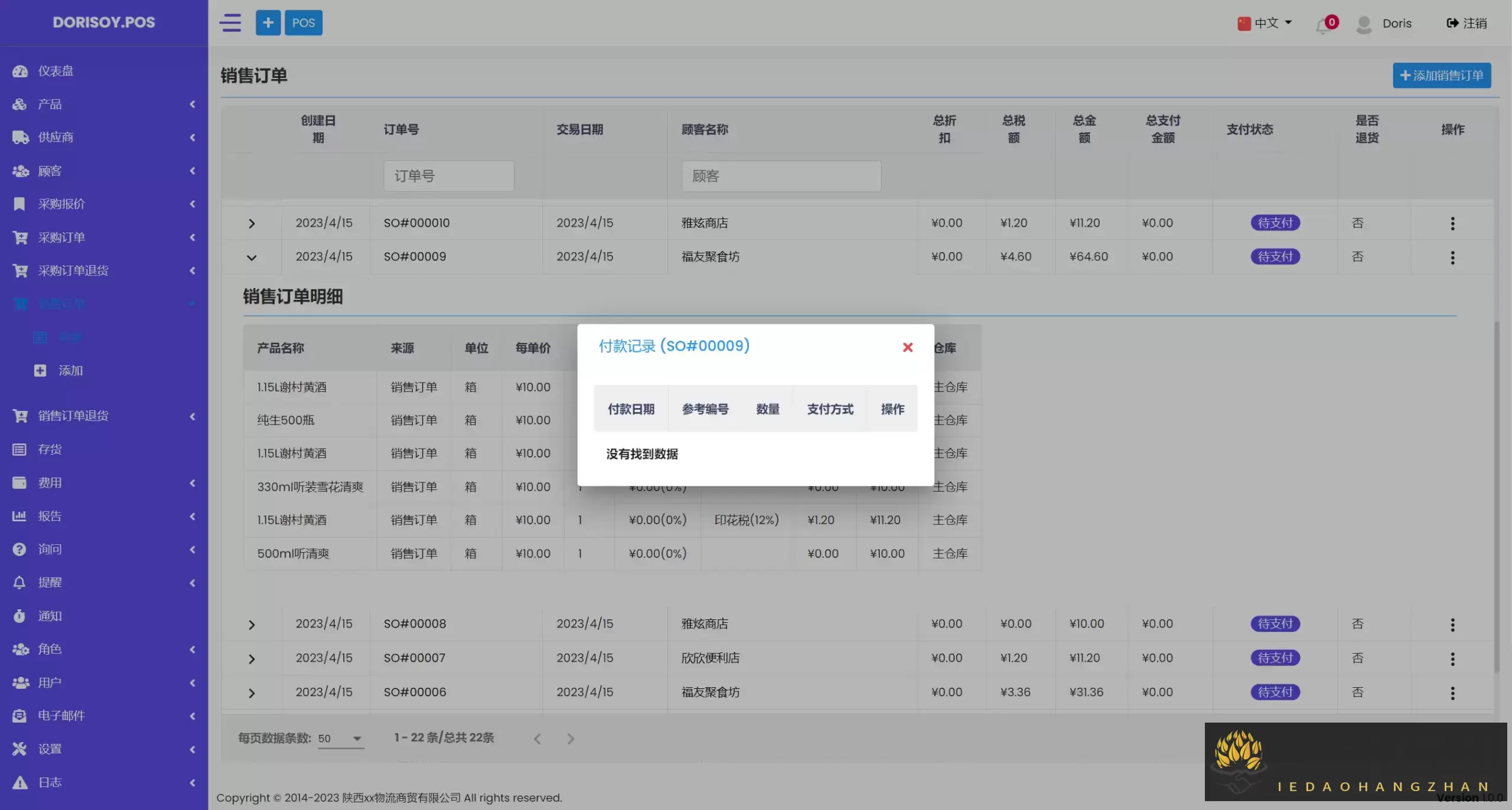Expand the 用户 sidebar menu

click(104, 682)
